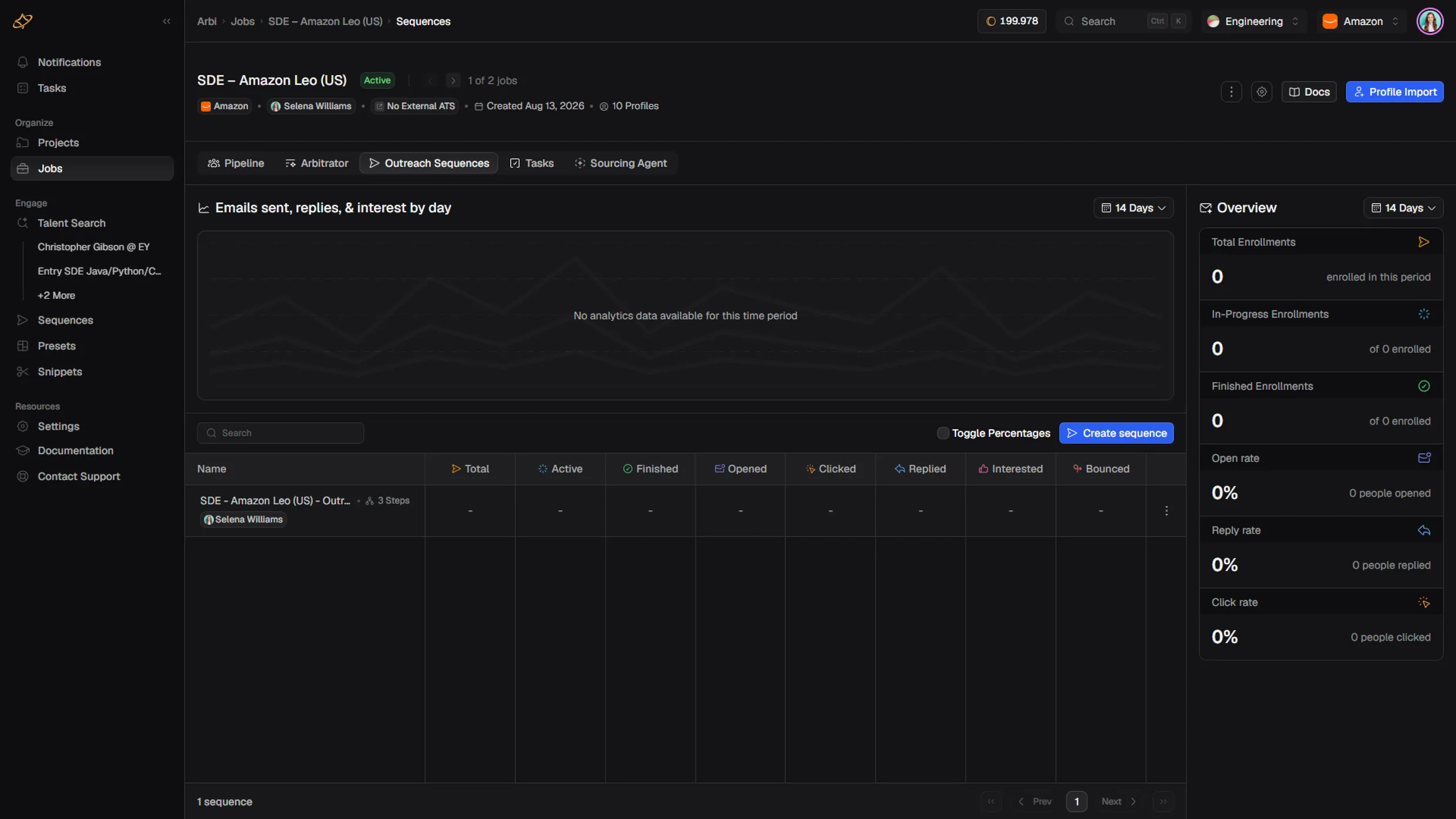Click the Prev page button
Screen dimensions: 1456x819
click(x=1034, y=802)
